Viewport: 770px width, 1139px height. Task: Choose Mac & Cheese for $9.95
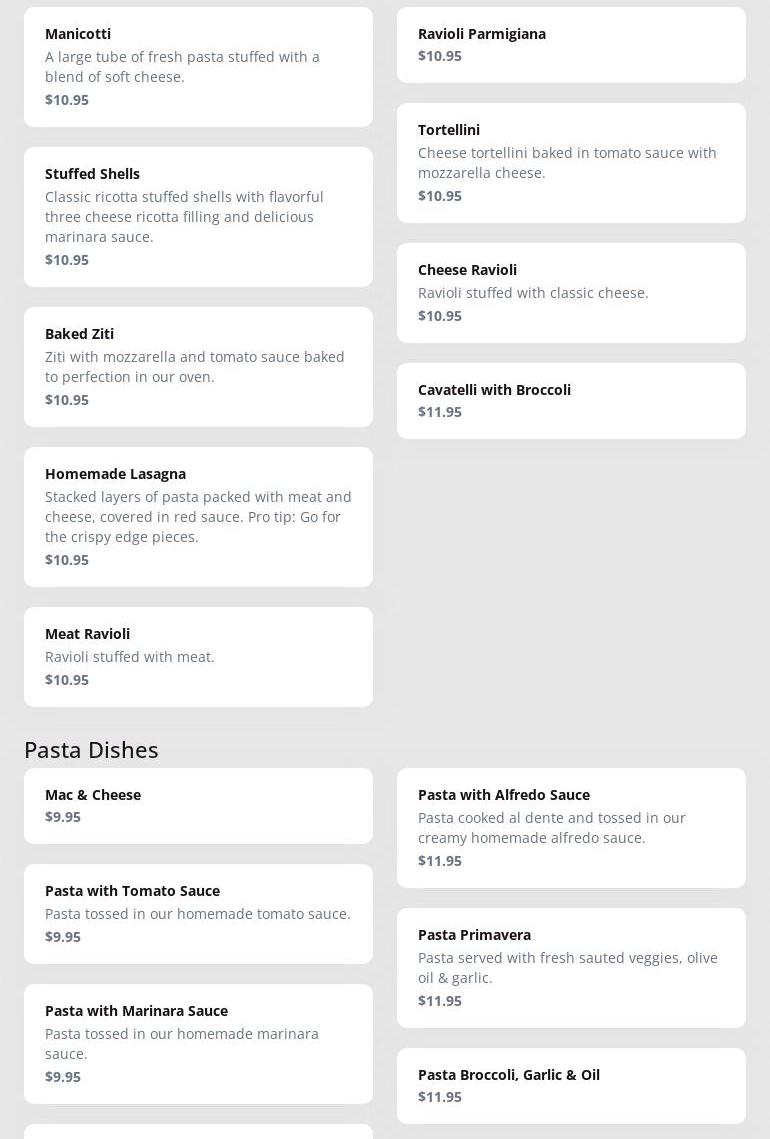[x=198, y=805]
